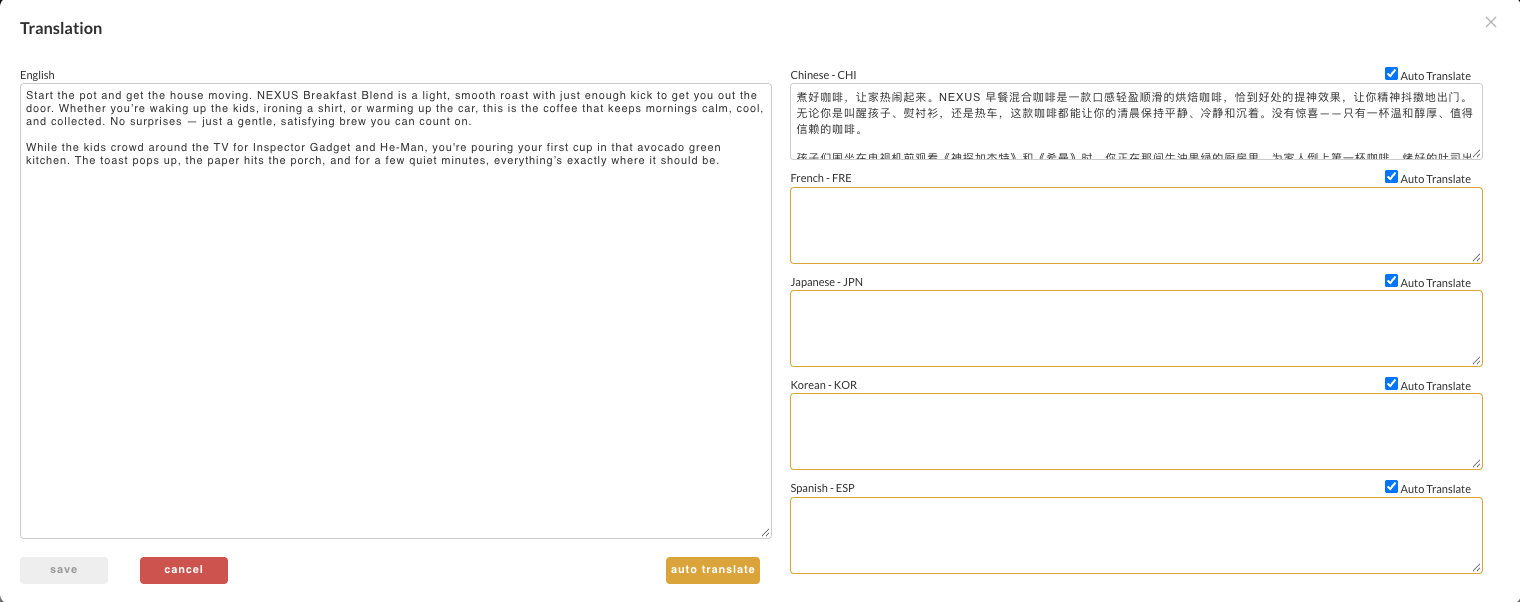The image size is (1520, 602).
Task: Click inside the Spanish translation text box
Action: (x=1136, y=535)
